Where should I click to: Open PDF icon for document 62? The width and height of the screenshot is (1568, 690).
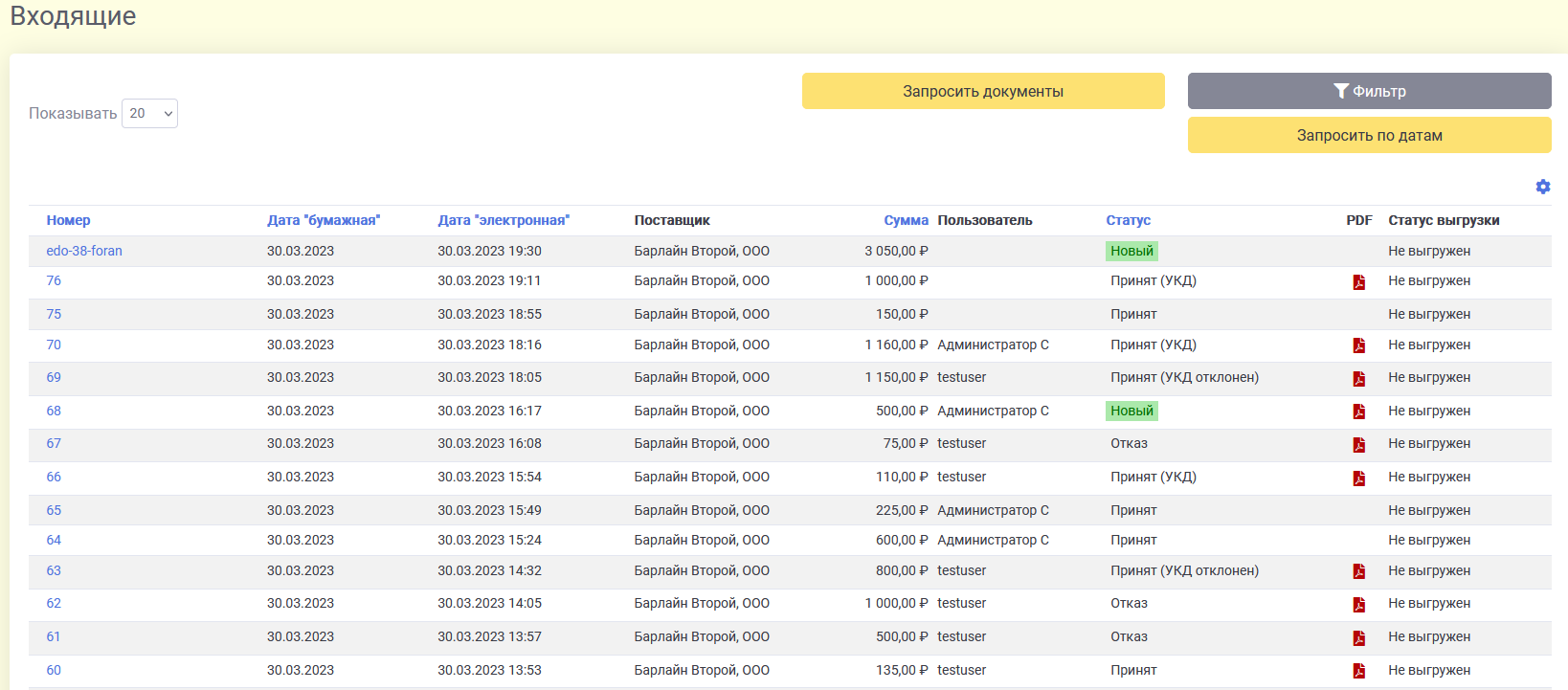click(x=1358, y=605)
